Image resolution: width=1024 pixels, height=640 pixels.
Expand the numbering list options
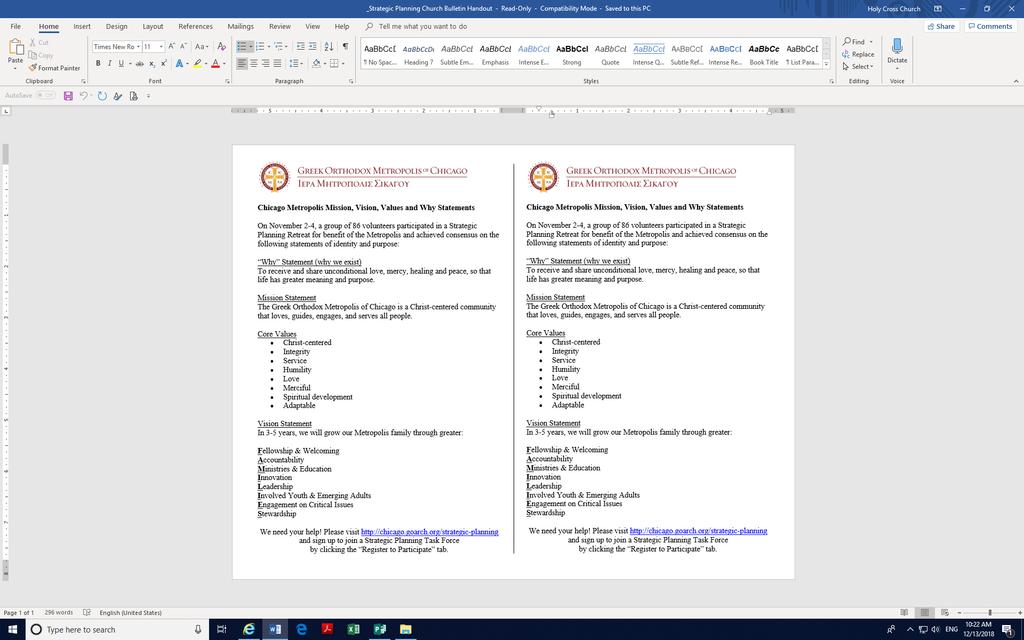(x=268, y=47)
